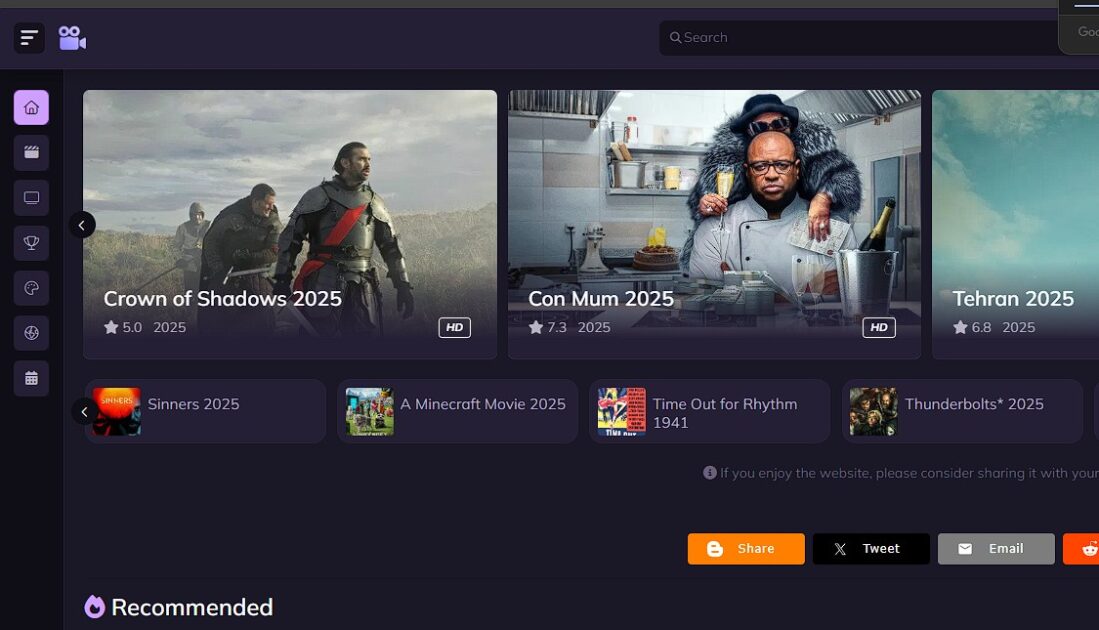
Task: Click year 2025 under Crown of Shadows
Action: pos(170,327)
